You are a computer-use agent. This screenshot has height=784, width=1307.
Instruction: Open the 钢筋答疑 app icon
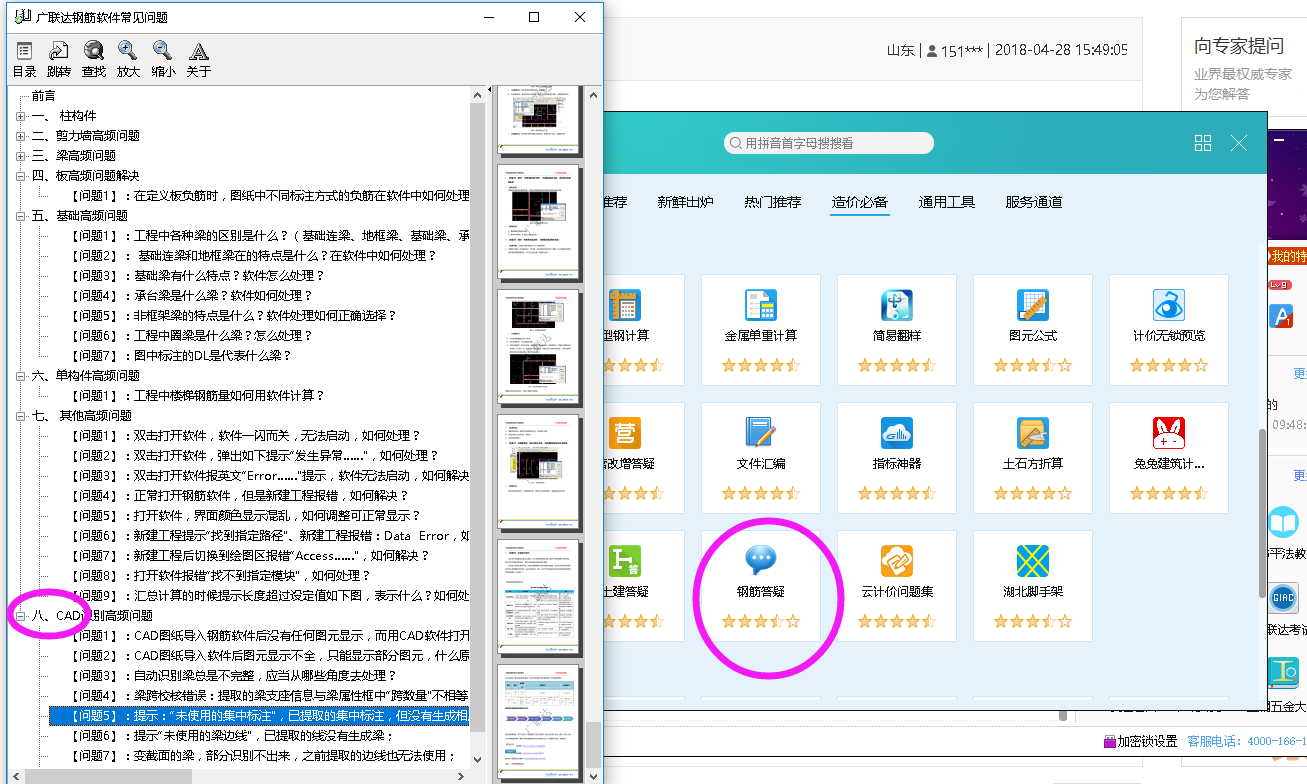tap(761, 561)
